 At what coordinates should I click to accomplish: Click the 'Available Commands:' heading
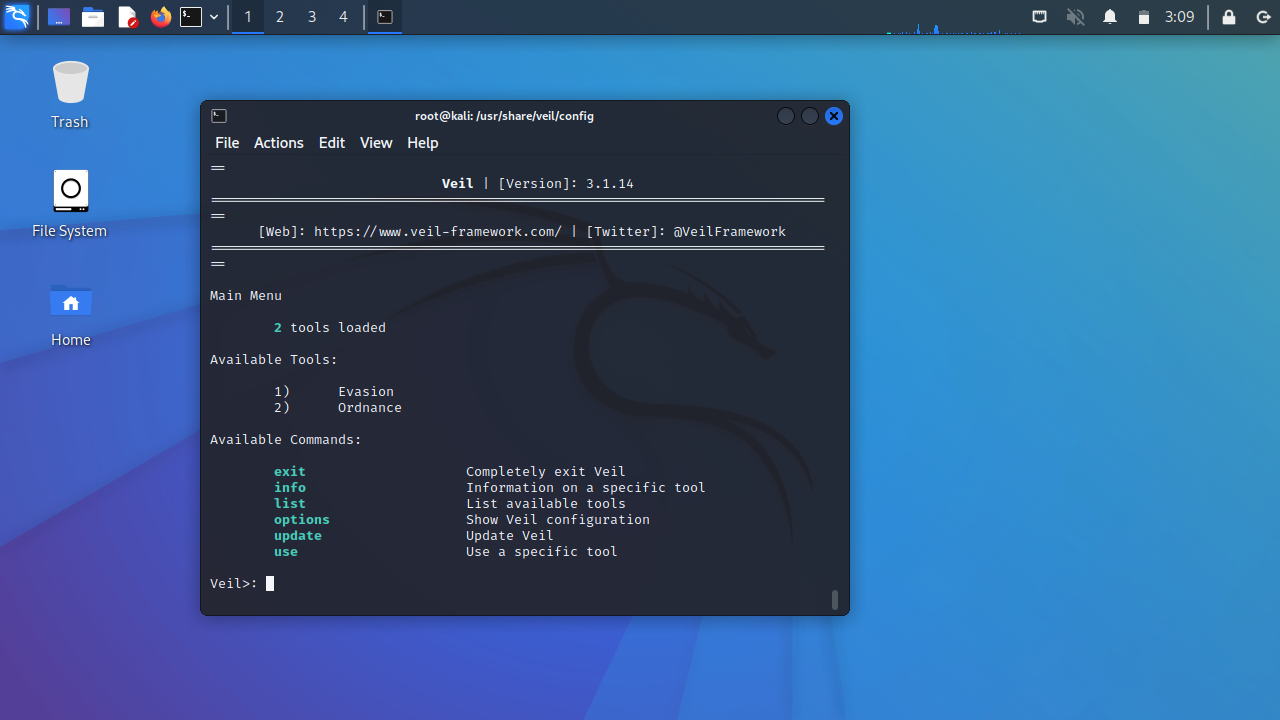point(286,440)
